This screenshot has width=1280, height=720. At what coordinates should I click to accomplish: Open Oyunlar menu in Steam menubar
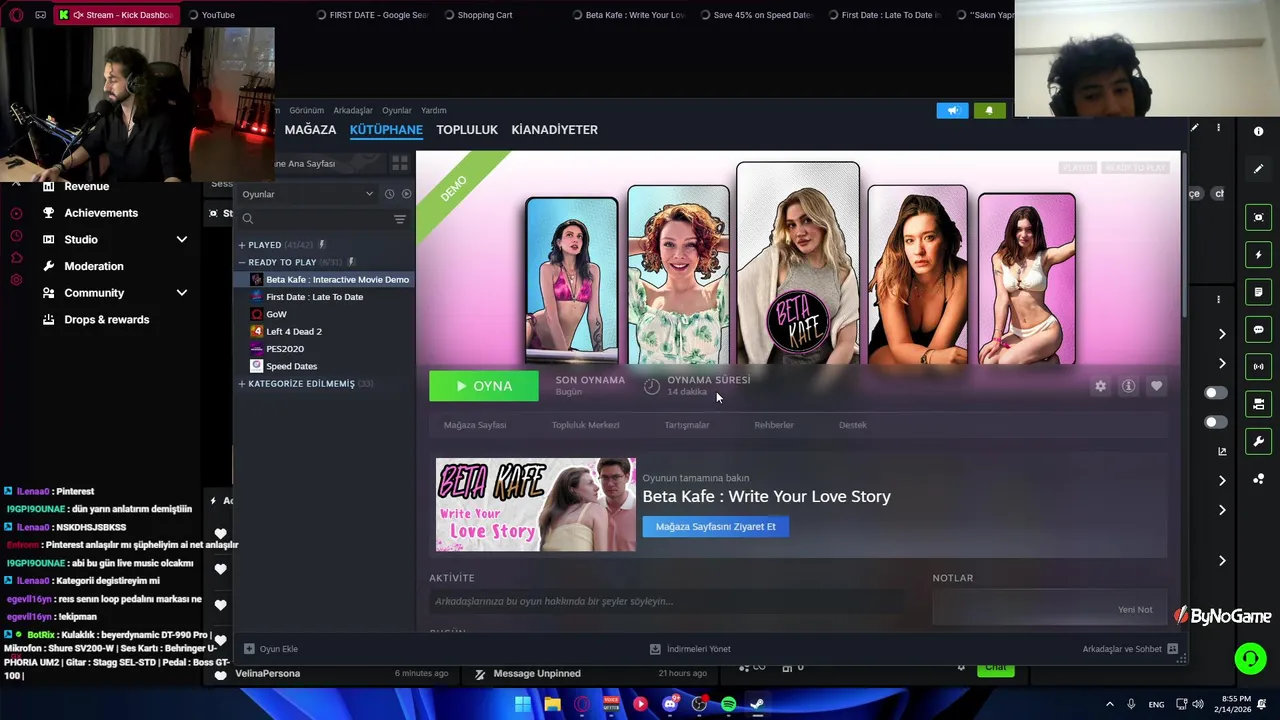pyautogui.click(x=397, y=110)
